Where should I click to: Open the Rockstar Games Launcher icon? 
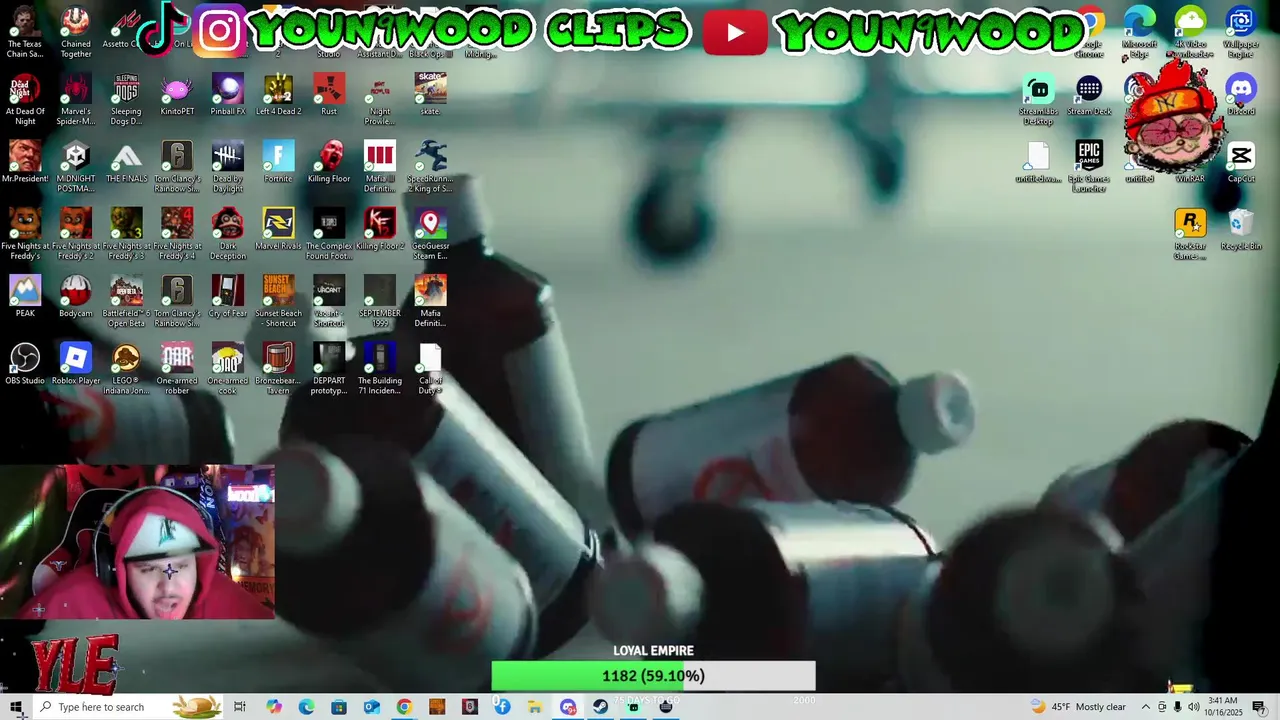pyautogui.click(x=1190, y=234)
